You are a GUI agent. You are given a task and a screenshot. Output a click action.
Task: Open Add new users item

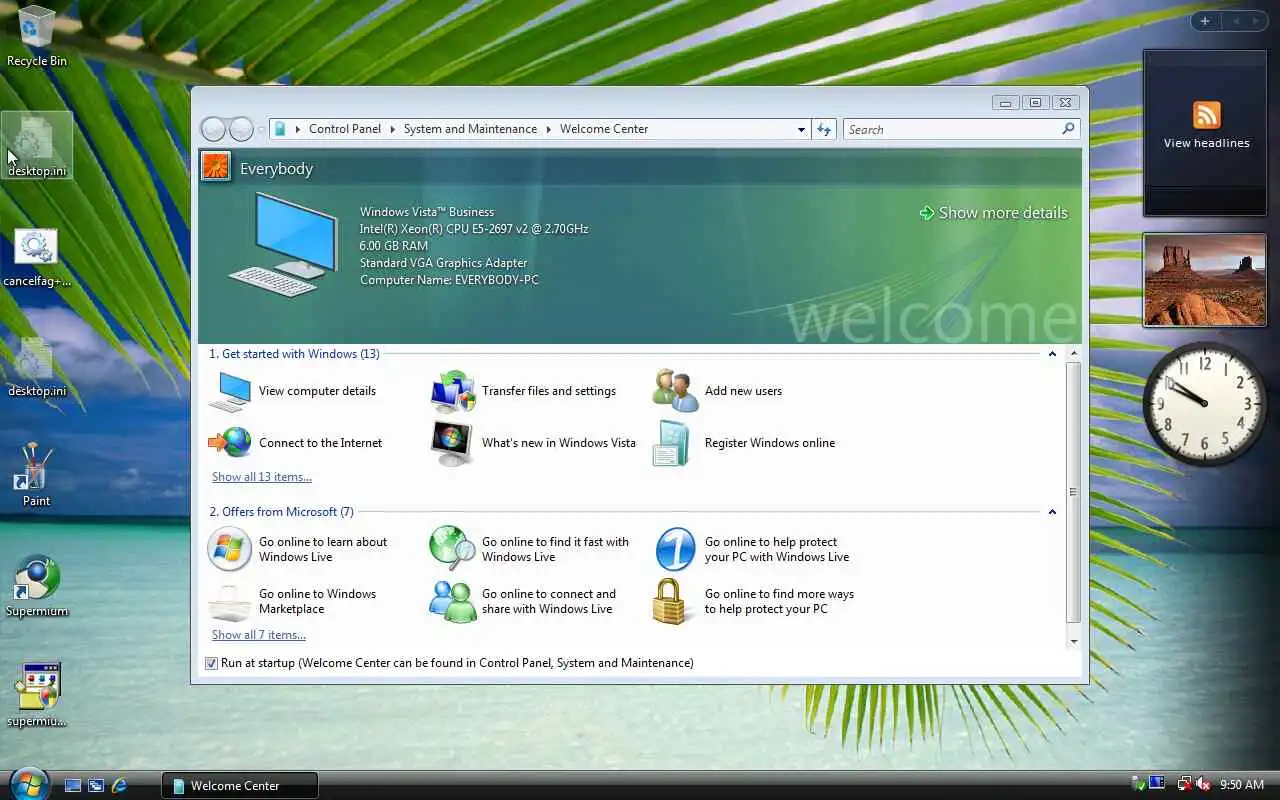click(x=718, y=391)
